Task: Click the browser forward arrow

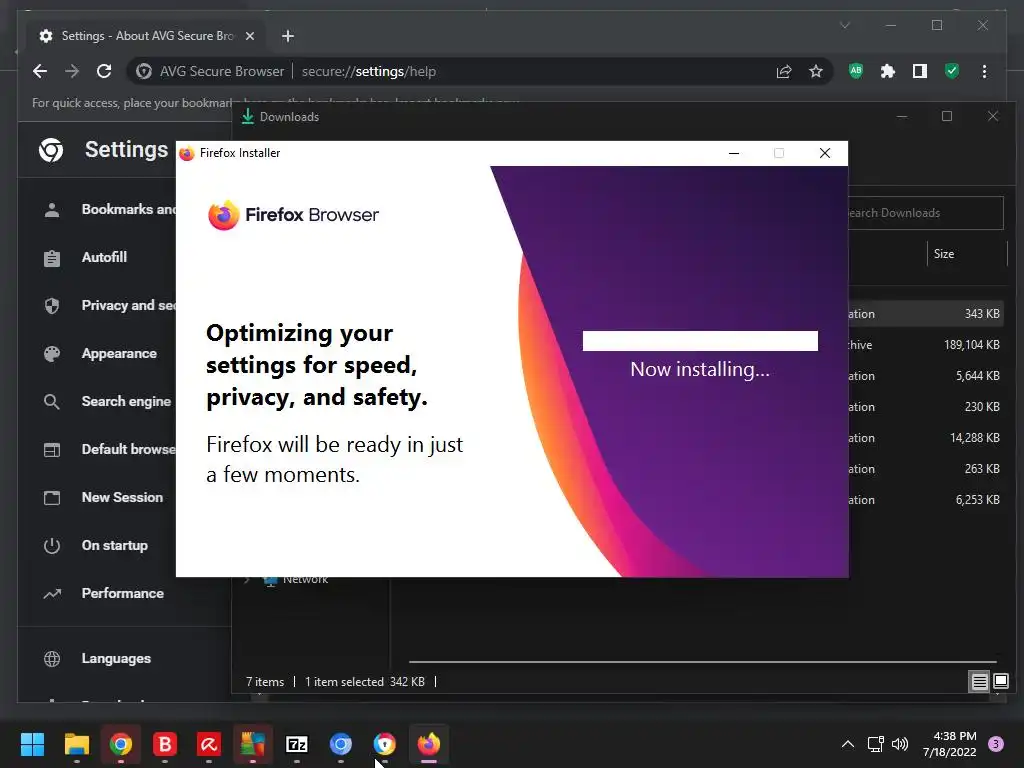Action: pyautogui.click(x=72, y=71)
